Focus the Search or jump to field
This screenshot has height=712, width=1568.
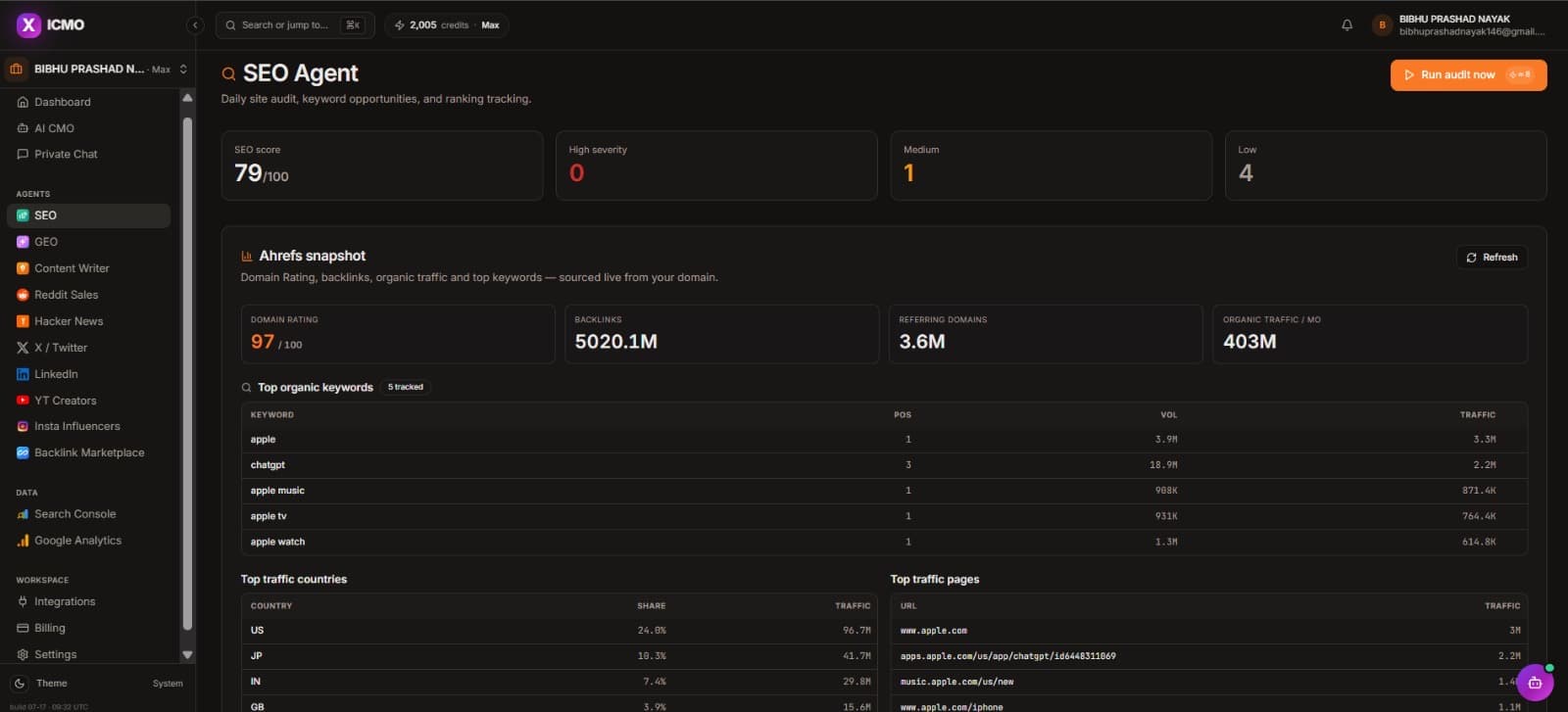(x=295, y=25)
